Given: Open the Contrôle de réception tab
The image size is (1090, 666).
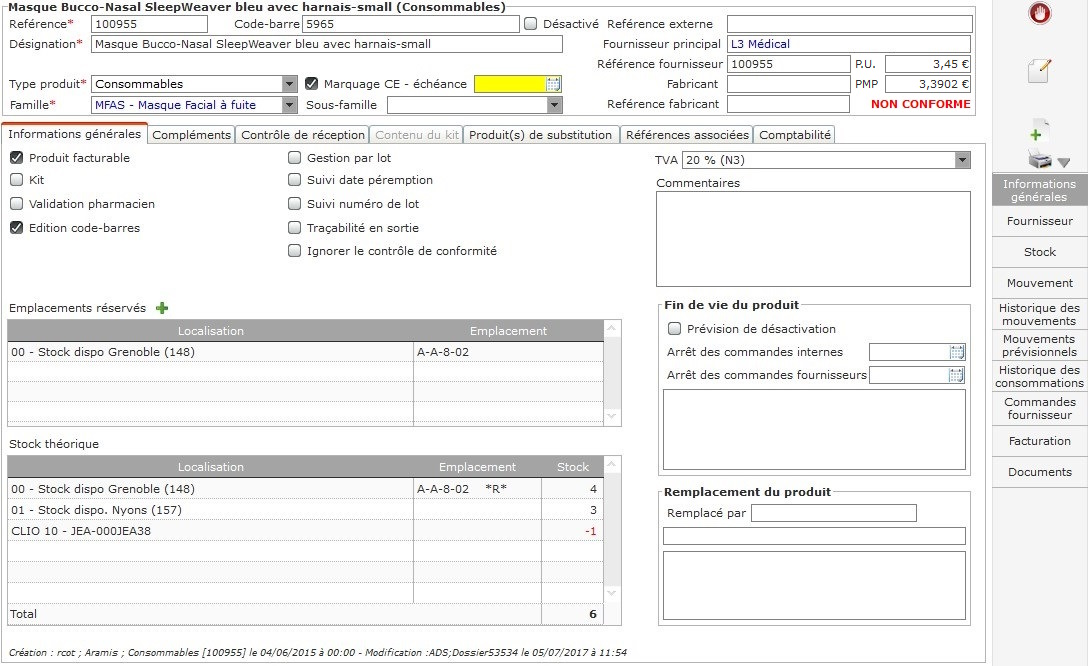Looking at the screenshot, I should (x=303, y=135).
